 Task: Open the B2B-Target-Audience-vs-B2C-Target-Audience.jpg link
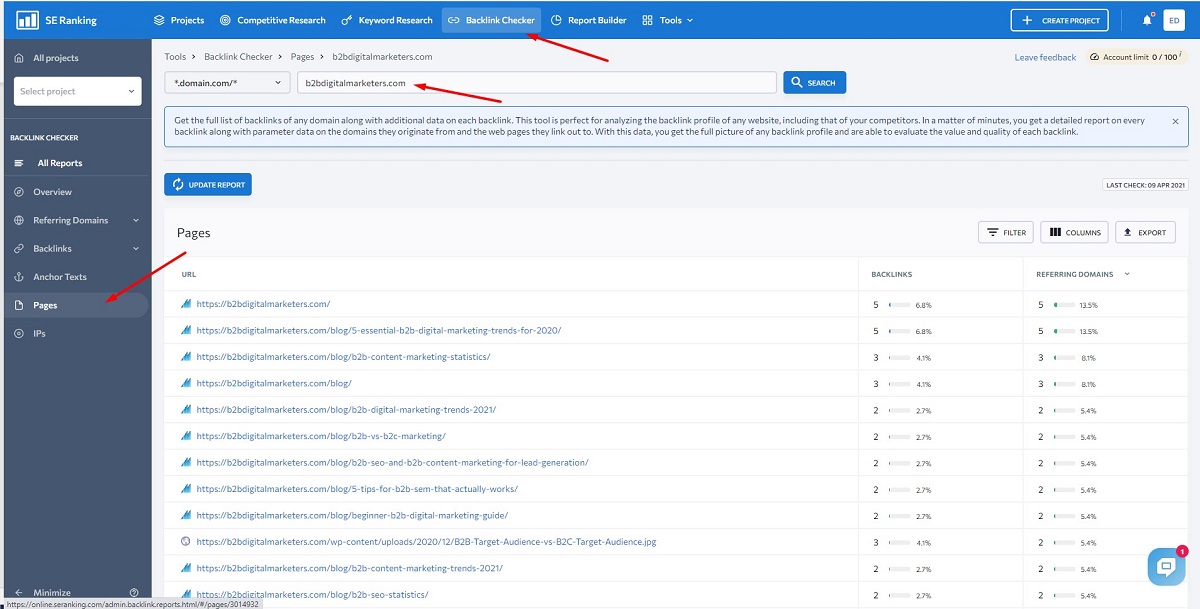[x=426, y=542]
